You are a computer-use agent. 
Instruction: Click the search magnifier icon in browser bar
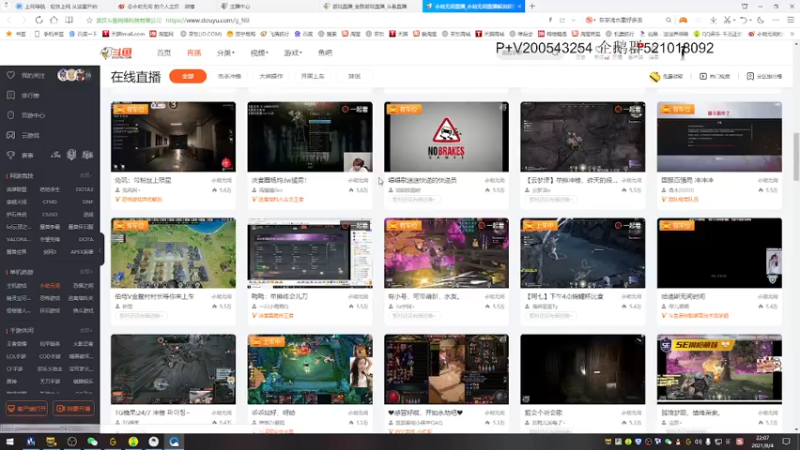click(x=668, y=20)
